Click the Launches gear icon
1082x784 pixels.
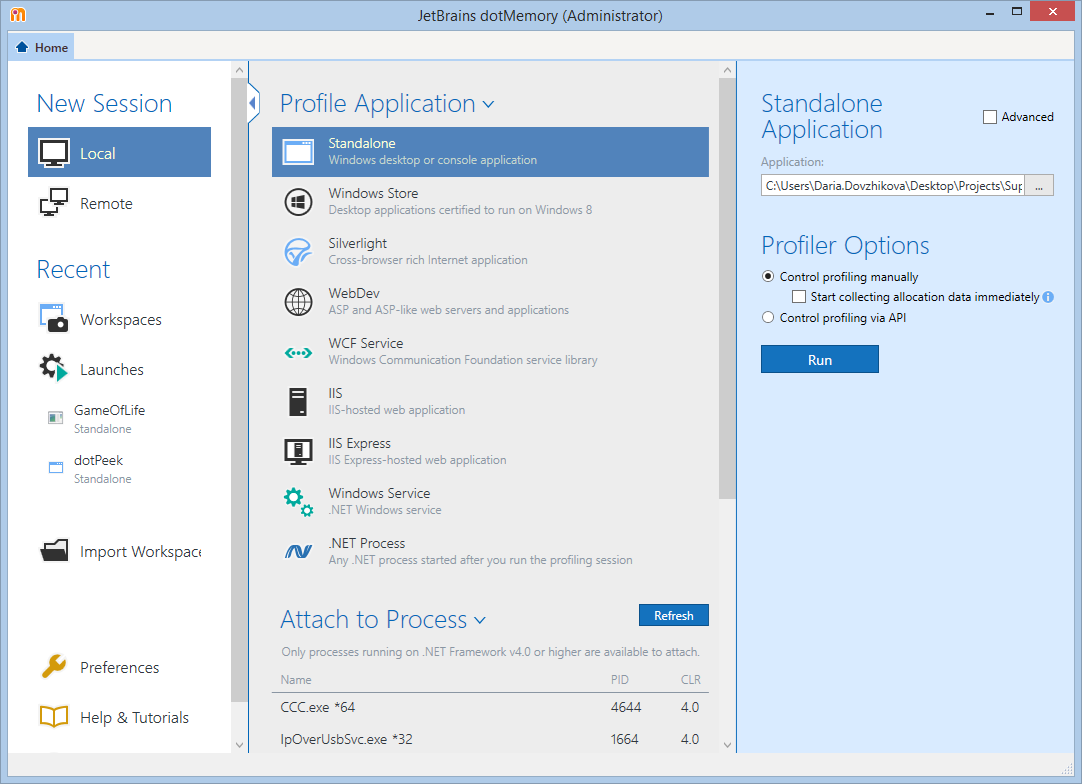(x=54, y=368)
